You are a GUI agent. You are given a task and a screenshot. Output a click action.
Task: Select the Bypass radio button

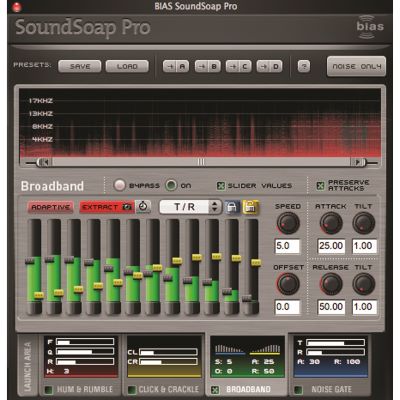pos(119,185)
